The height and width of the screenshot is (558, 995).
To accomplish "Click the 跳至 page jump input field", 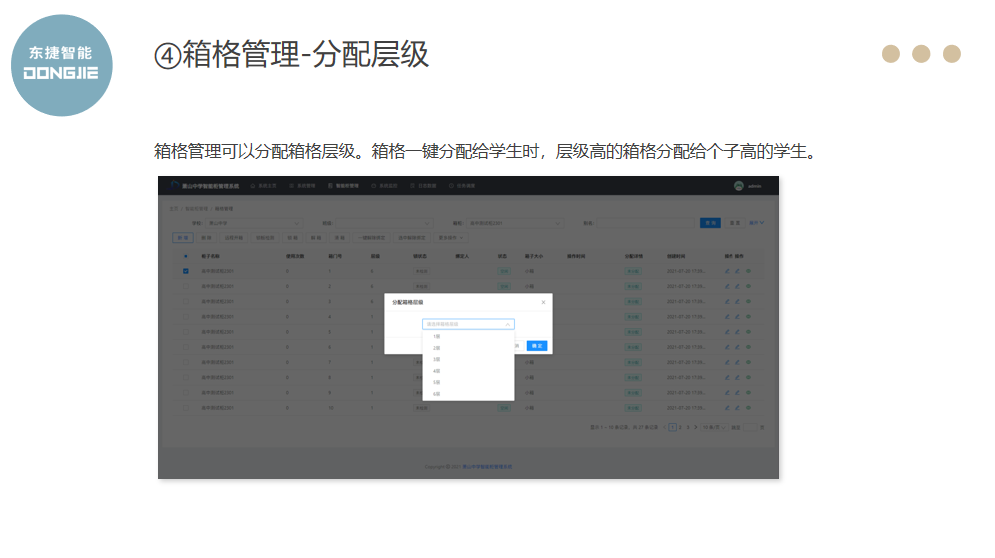I will (x=750, y=427).
